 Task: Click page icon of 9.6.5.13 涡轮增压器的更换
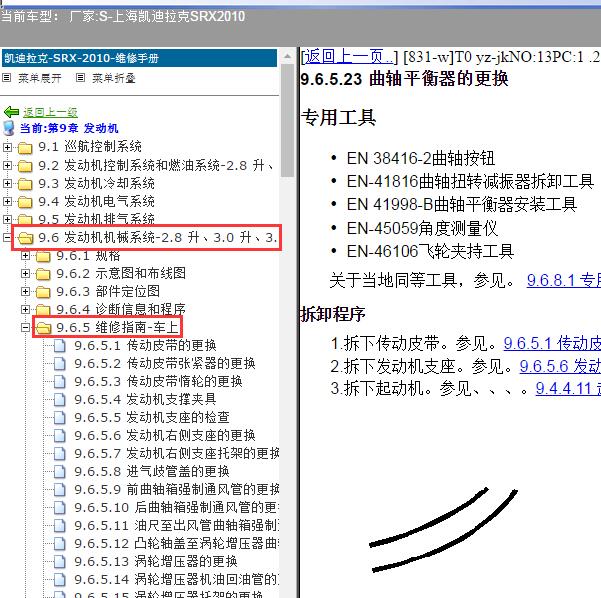pyautogui.click(x=59, y=562)
